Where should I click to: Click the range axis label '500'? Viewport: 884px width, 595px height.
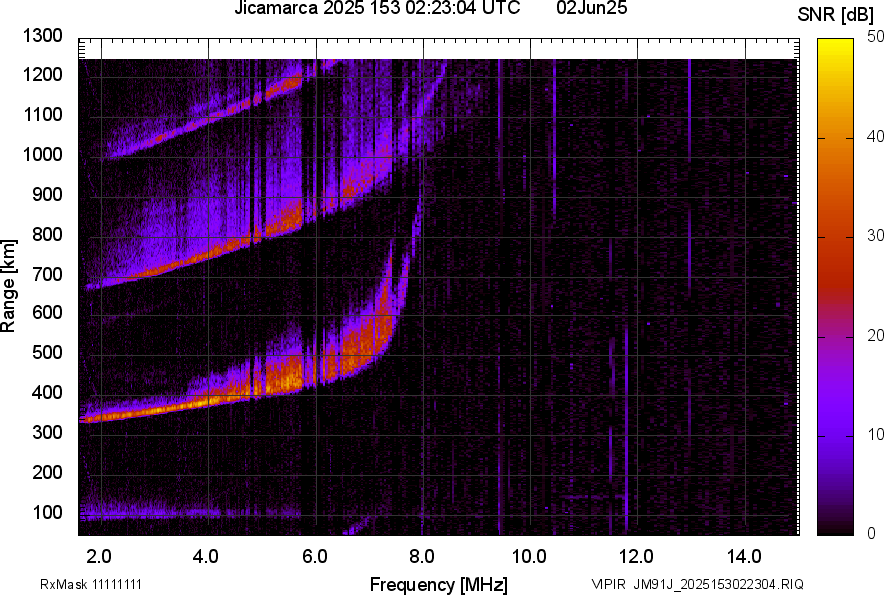click(47, 352)
